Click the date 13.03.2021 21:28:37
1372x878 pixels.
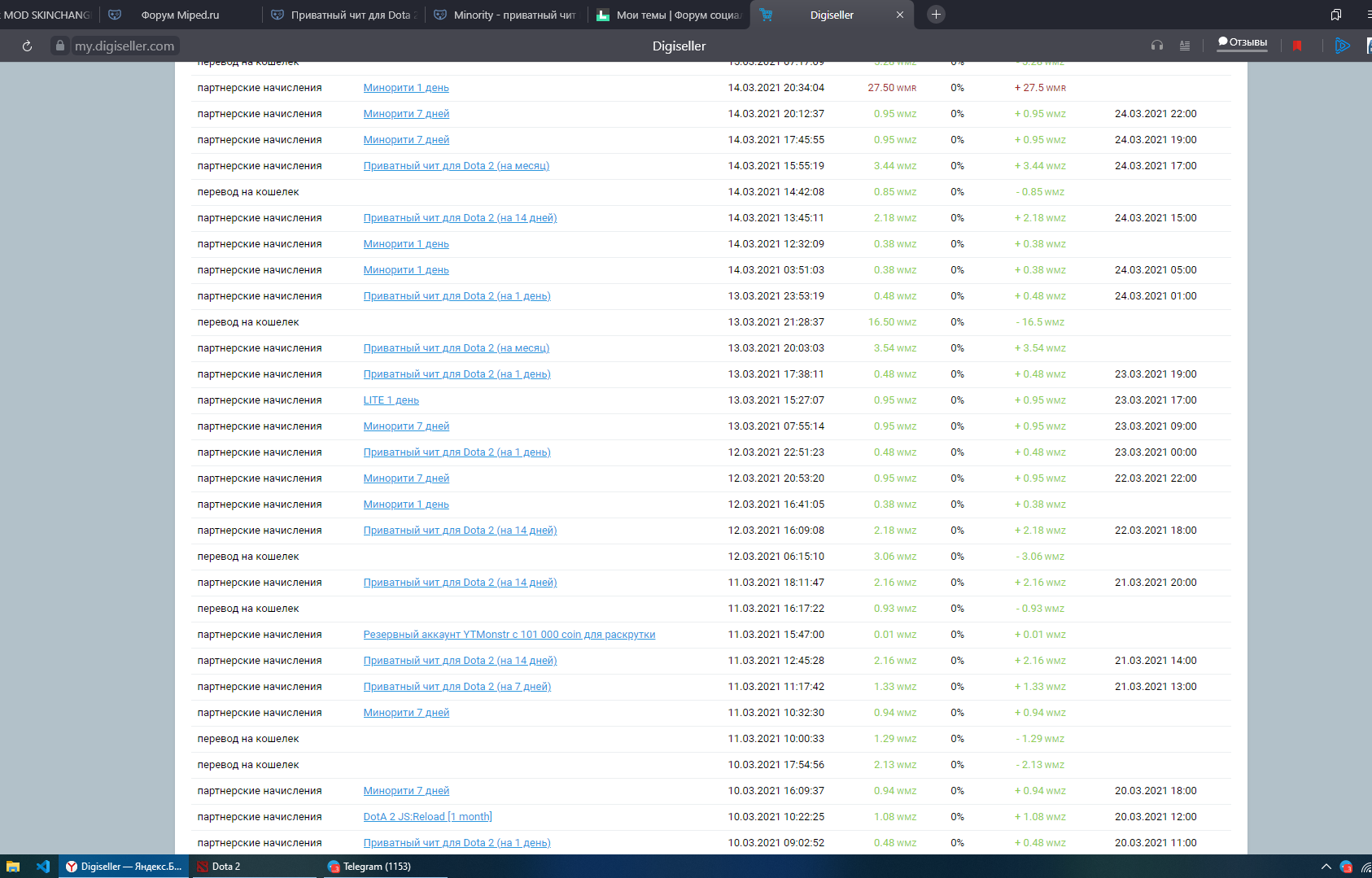pyautogui.click(x=776, y=322)
